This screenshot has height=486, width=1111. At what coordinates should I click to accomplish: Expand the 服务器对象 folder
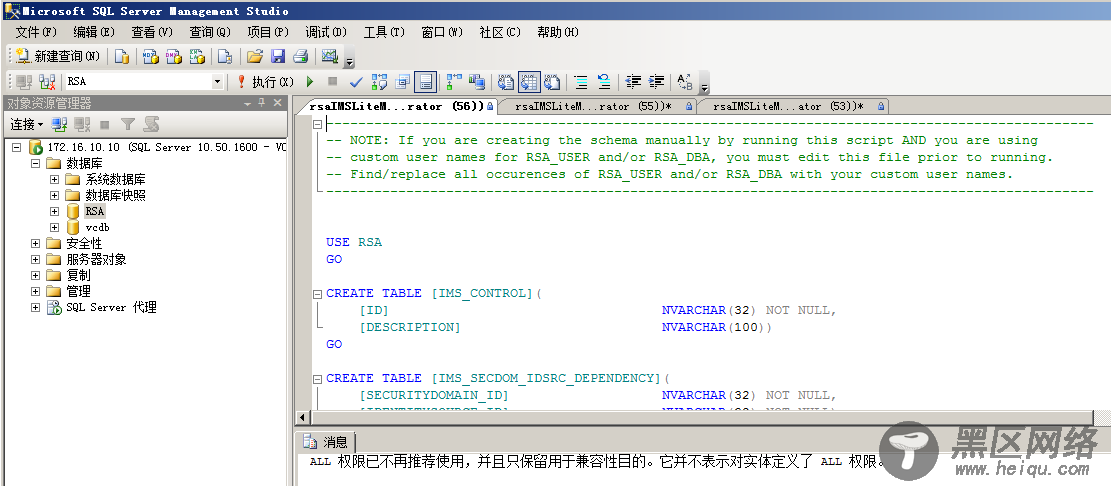pos(35,259)
